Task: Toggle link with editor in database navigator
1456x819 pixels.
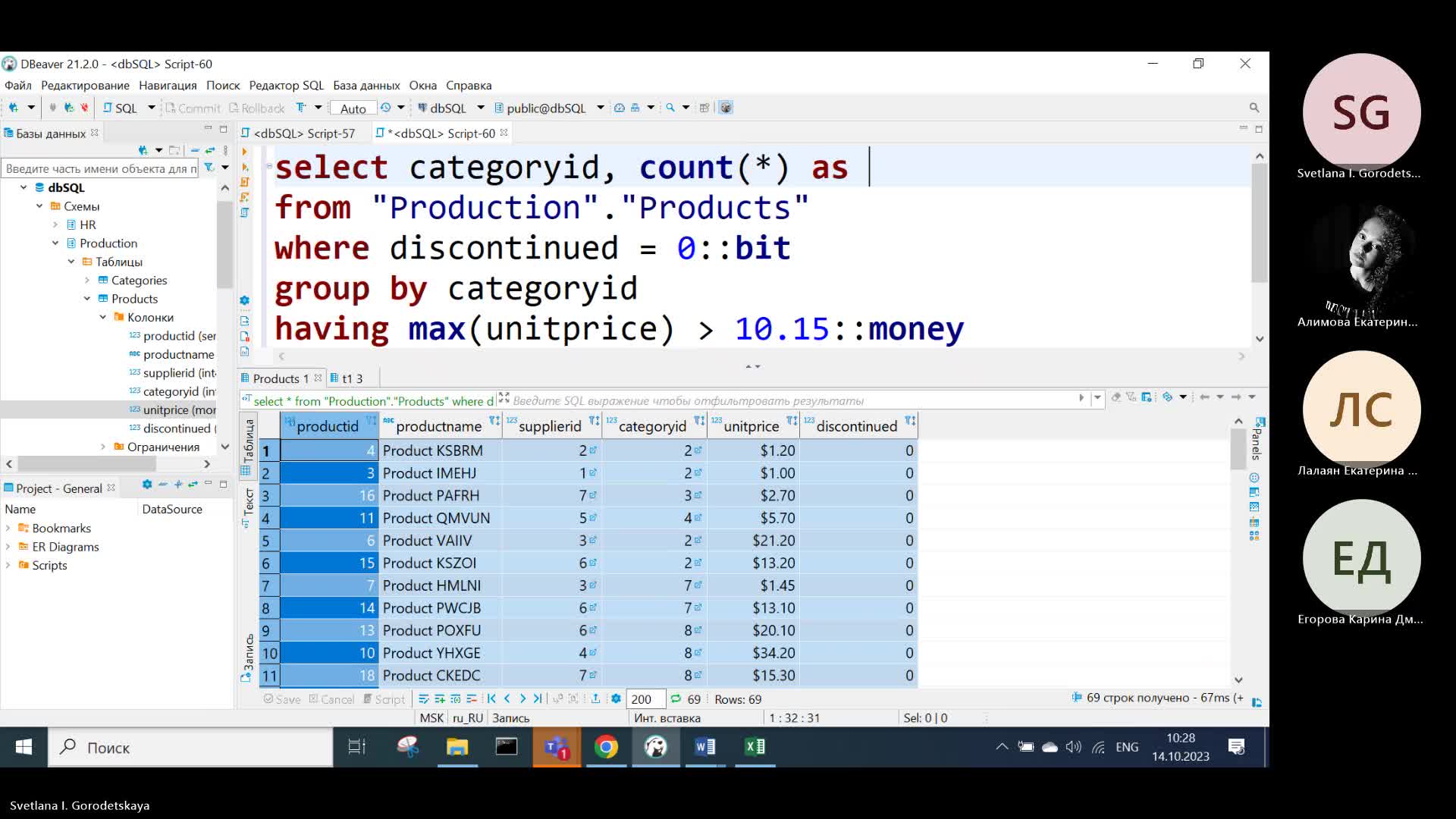Action: point(210,150)
